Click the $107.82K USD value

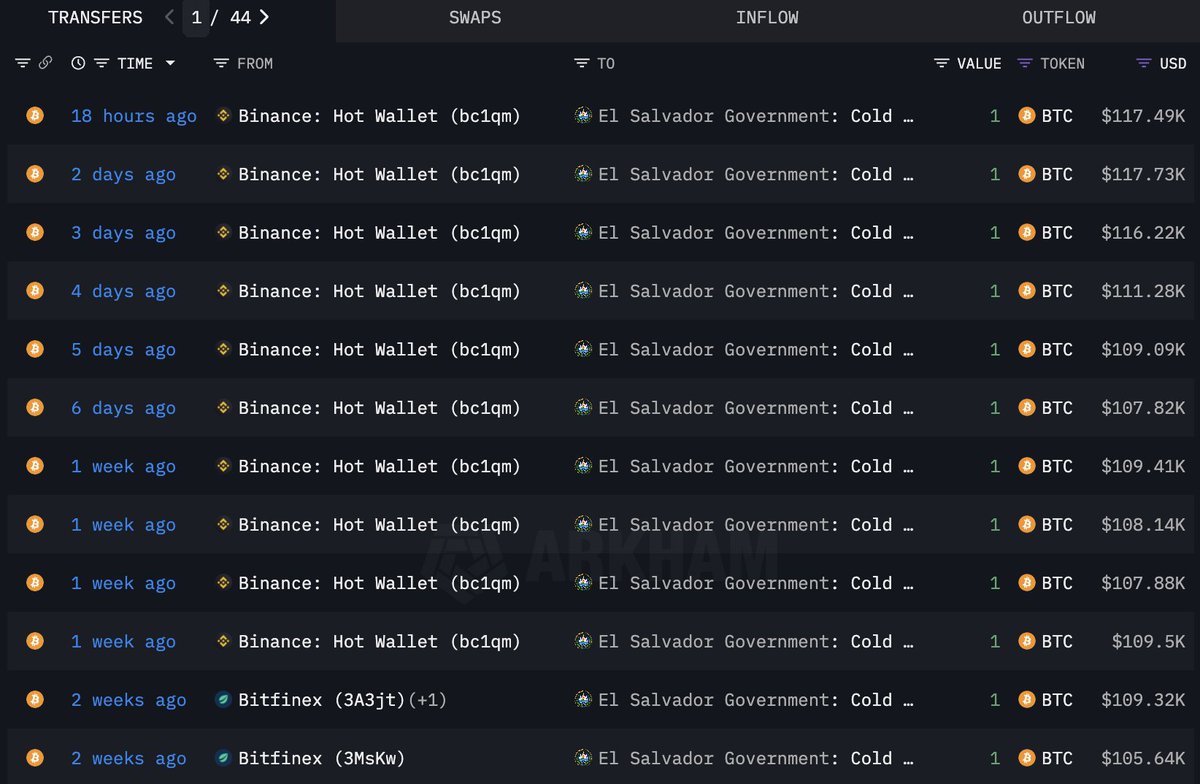click(x=1143, y=408)
